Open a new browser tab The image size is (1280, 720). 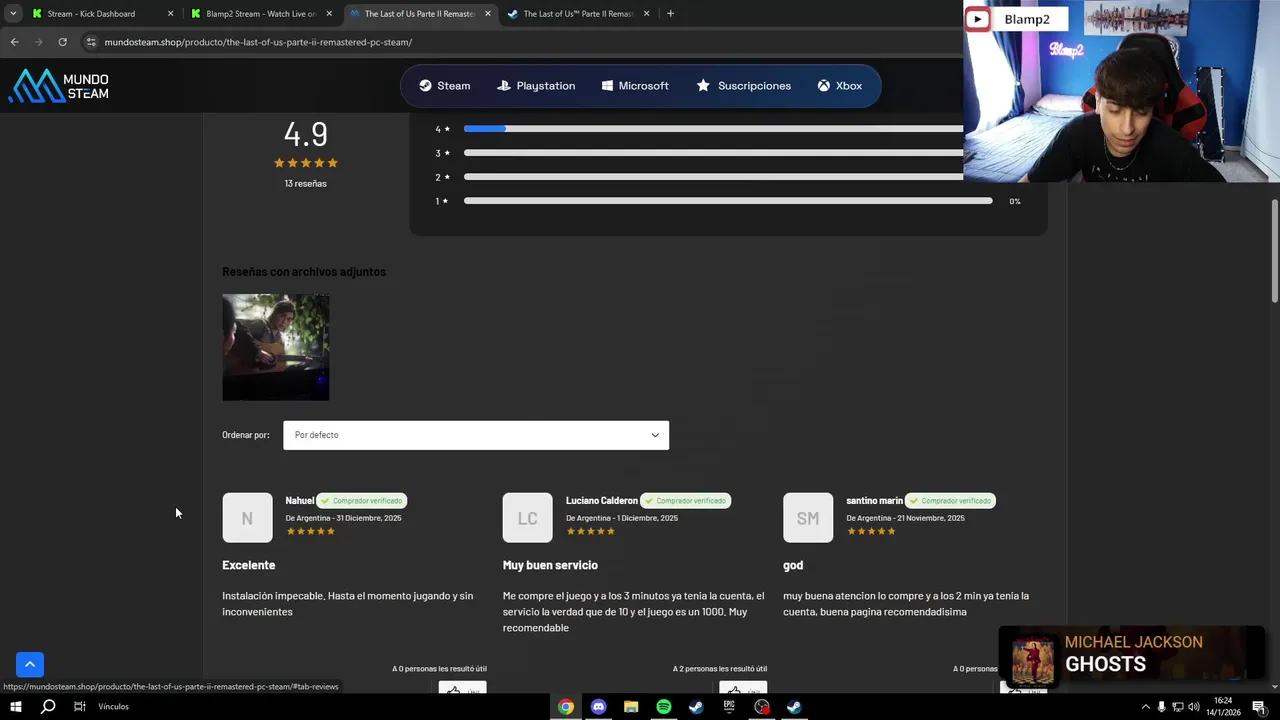(670, 14)
